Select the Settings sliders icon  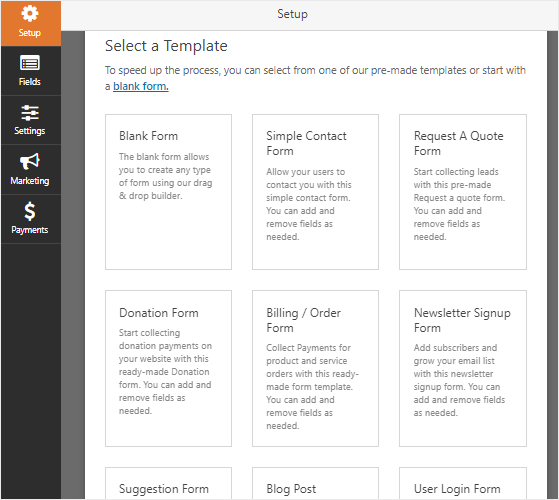30,112
